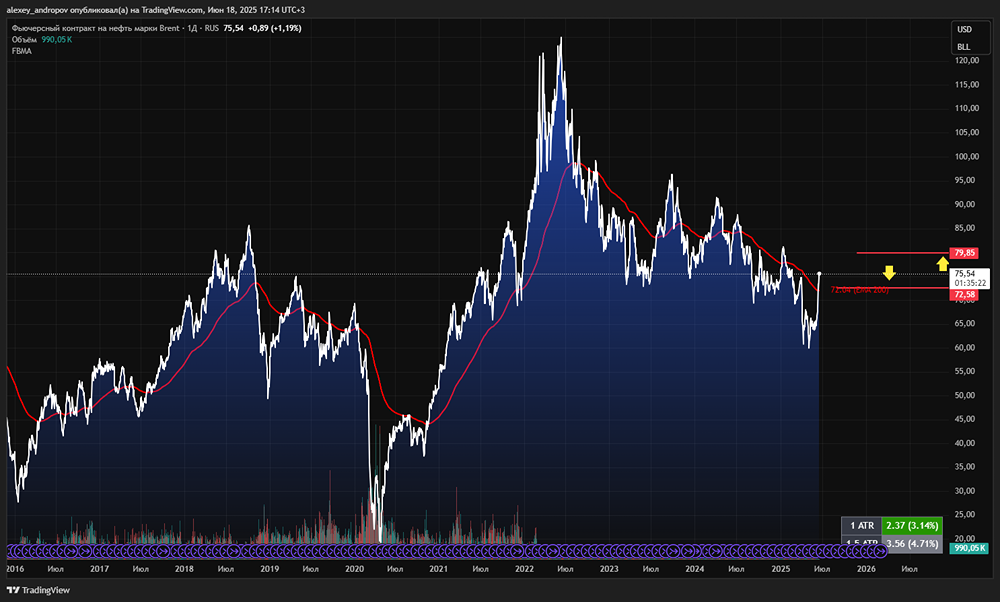Screen dimensions: 1000x602
Task: Expand the FBMA indicator legend
Action: pyautogui.click(x=22, y=51)
